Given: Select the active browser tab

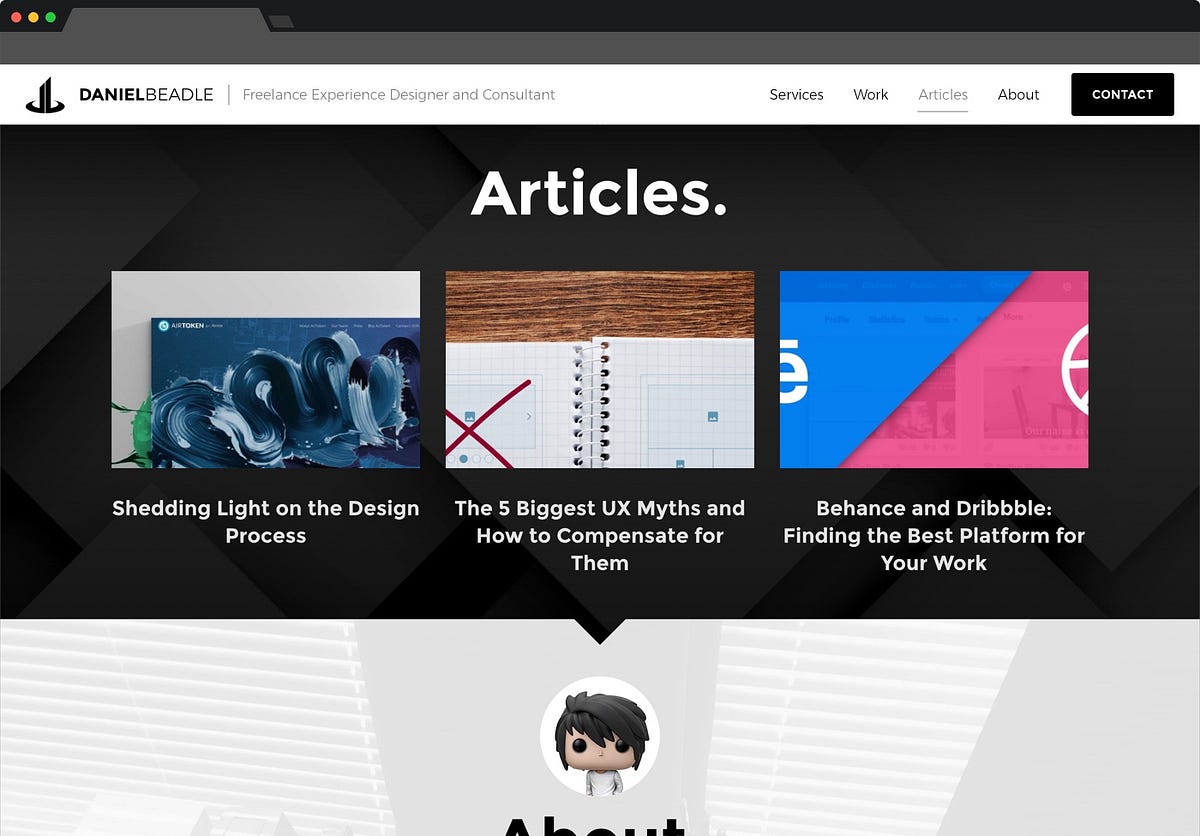Looking at the screenshot, I should pos(167,20).
